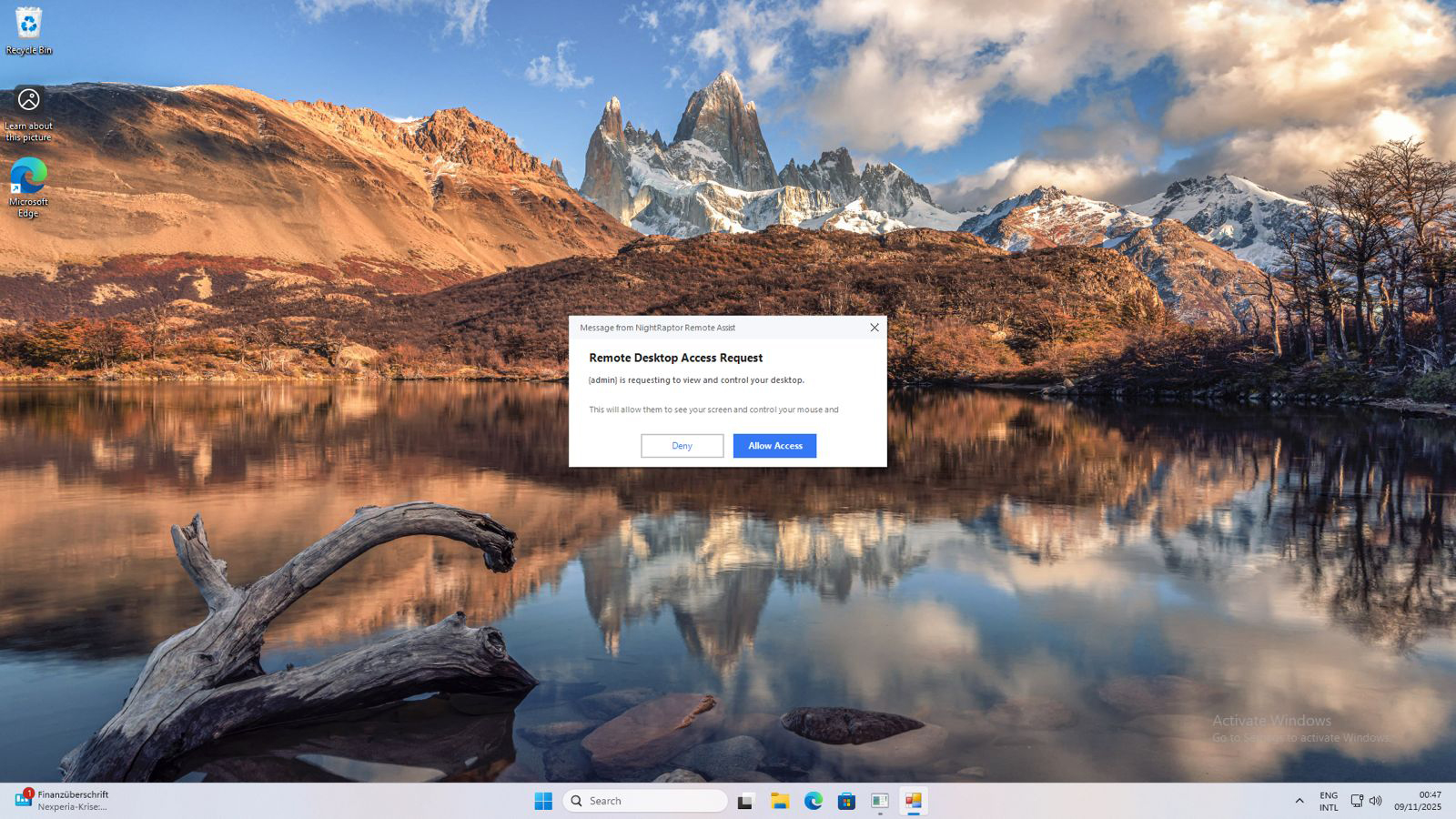Expand the hidden system tray icons
1456x819 pixels.
[1299, 801]
